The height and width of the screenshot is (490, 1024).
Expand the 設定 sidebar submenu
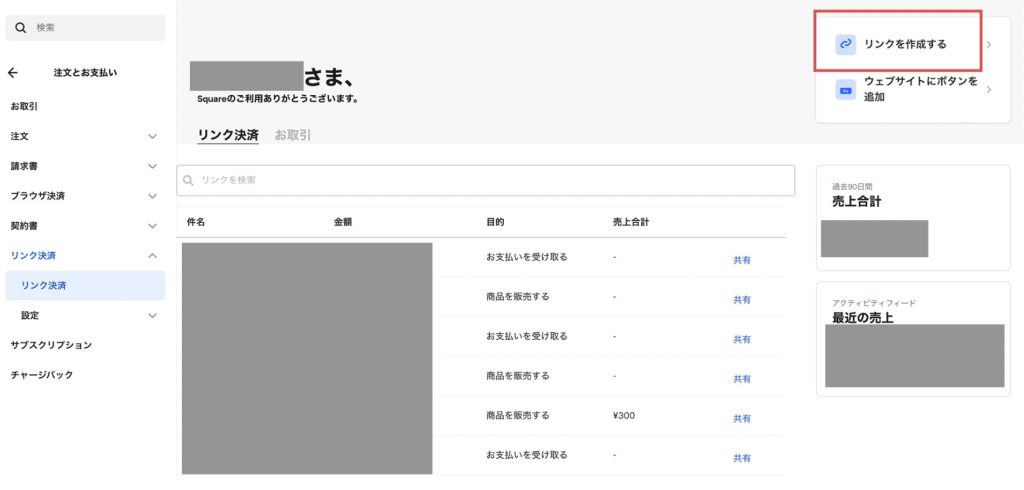152,316
